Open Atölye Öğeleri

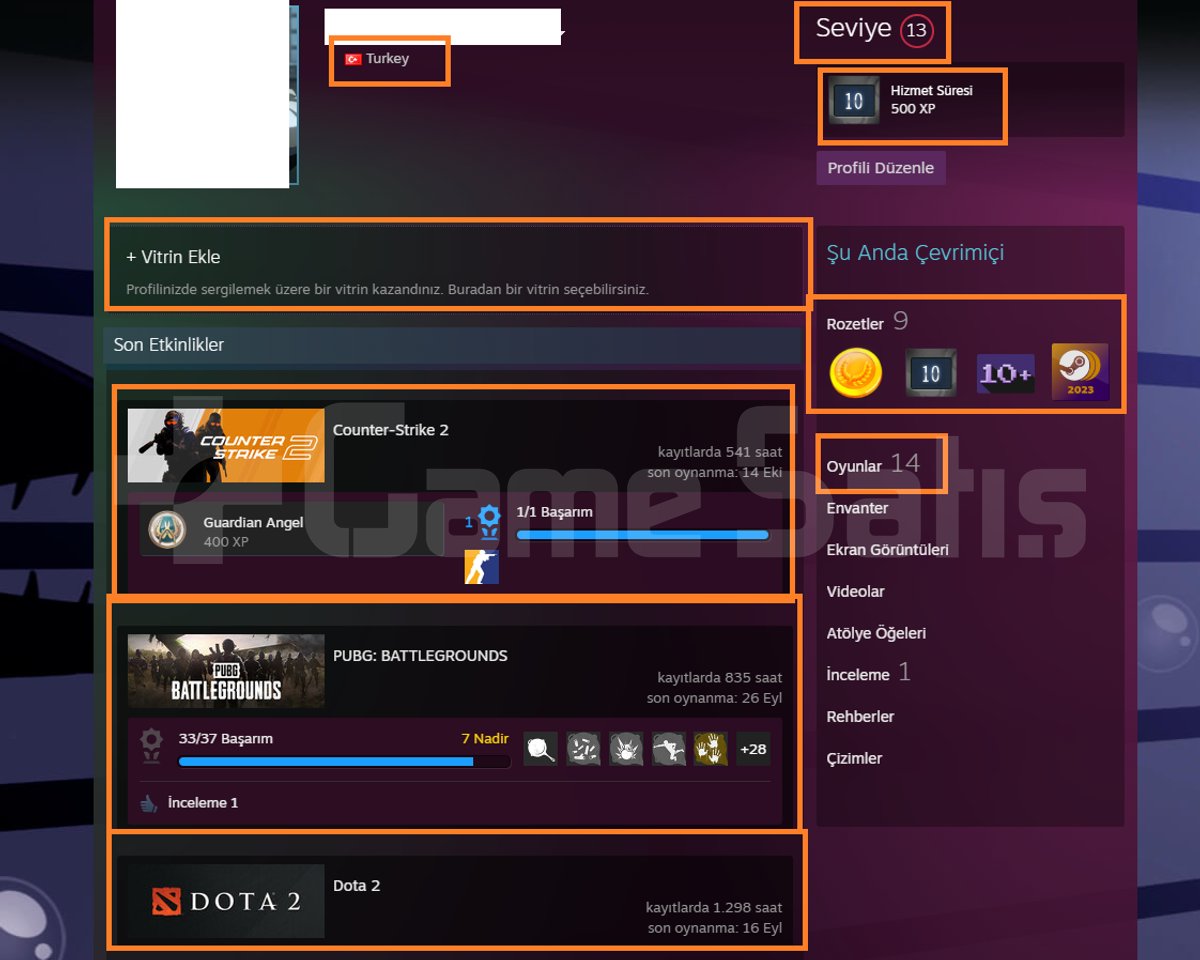click(x=876, y=634)
